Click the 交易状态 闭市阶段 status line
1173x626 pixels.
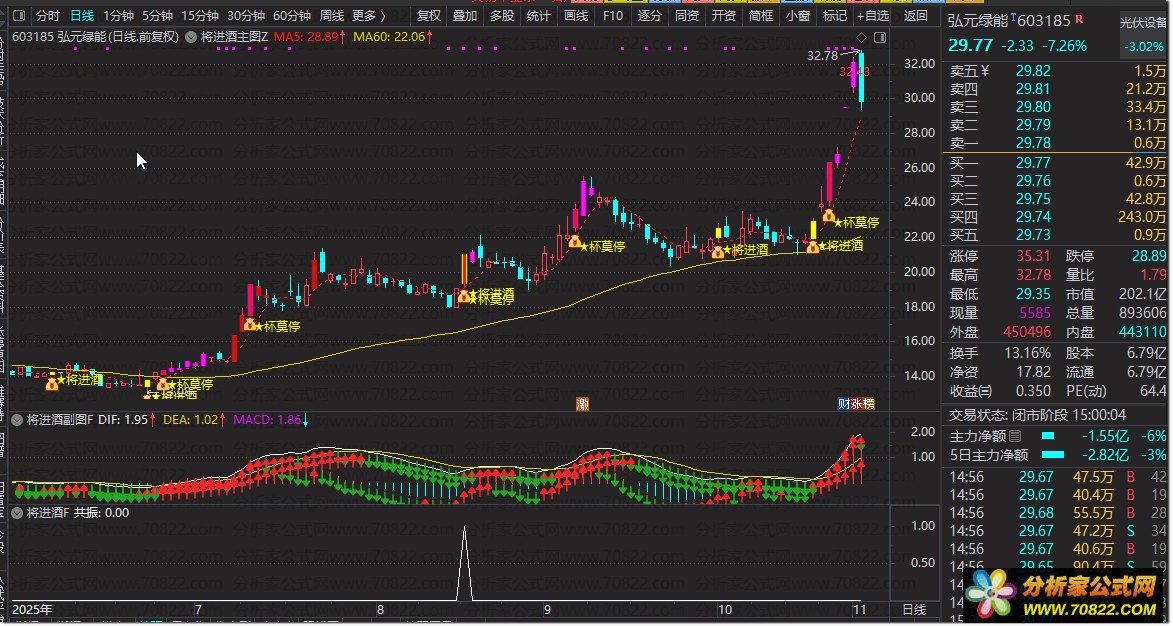click(x=1038, y=415)
